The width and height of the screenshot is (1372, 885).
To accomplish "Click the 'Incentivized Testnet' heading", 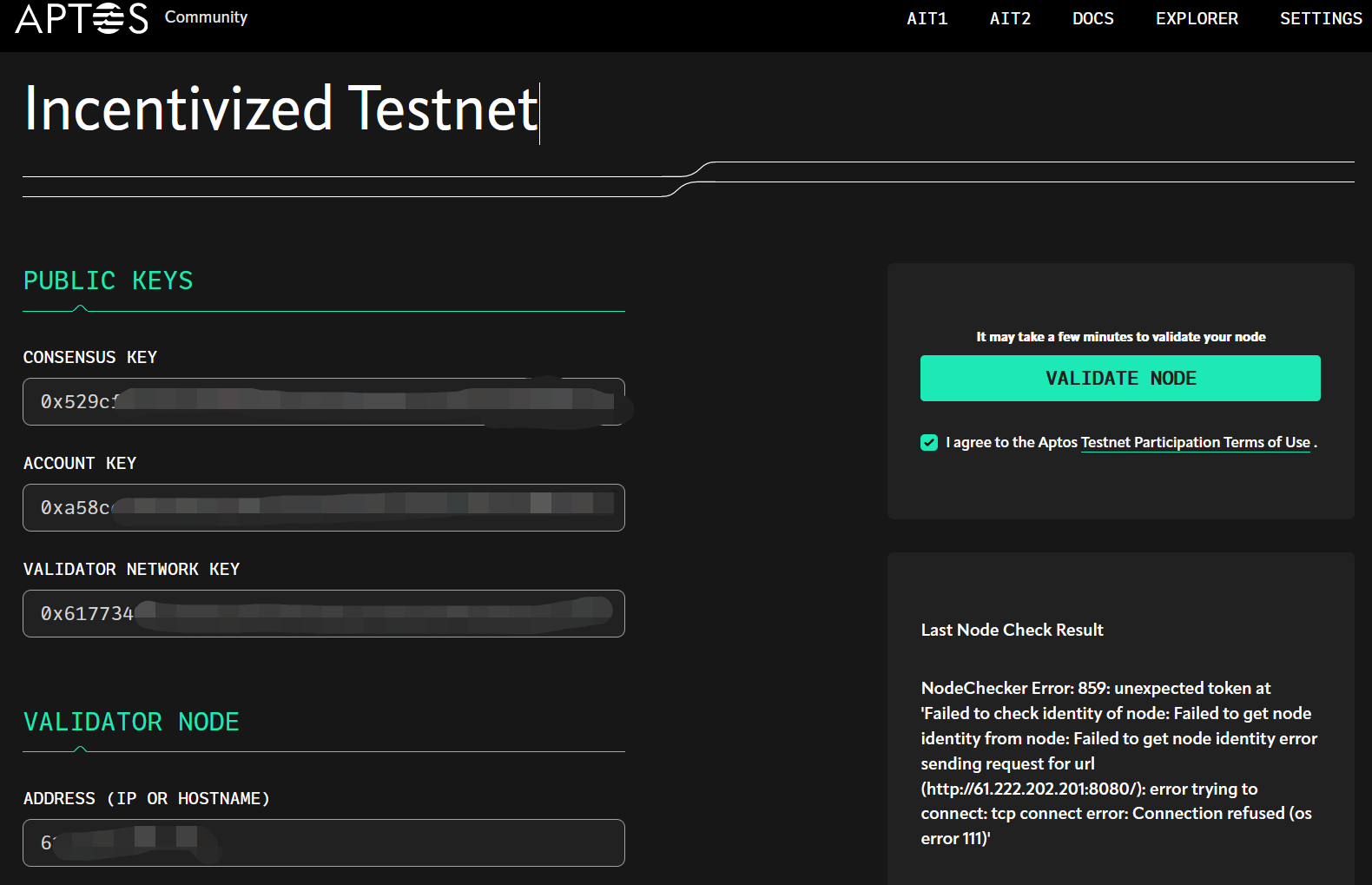I will click(x=281, y=109).
